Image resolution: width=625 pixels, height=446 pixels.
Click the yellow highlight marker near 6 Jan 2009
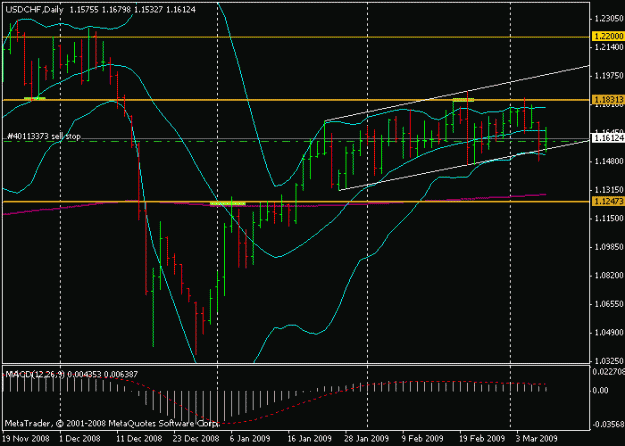(228, 203)
